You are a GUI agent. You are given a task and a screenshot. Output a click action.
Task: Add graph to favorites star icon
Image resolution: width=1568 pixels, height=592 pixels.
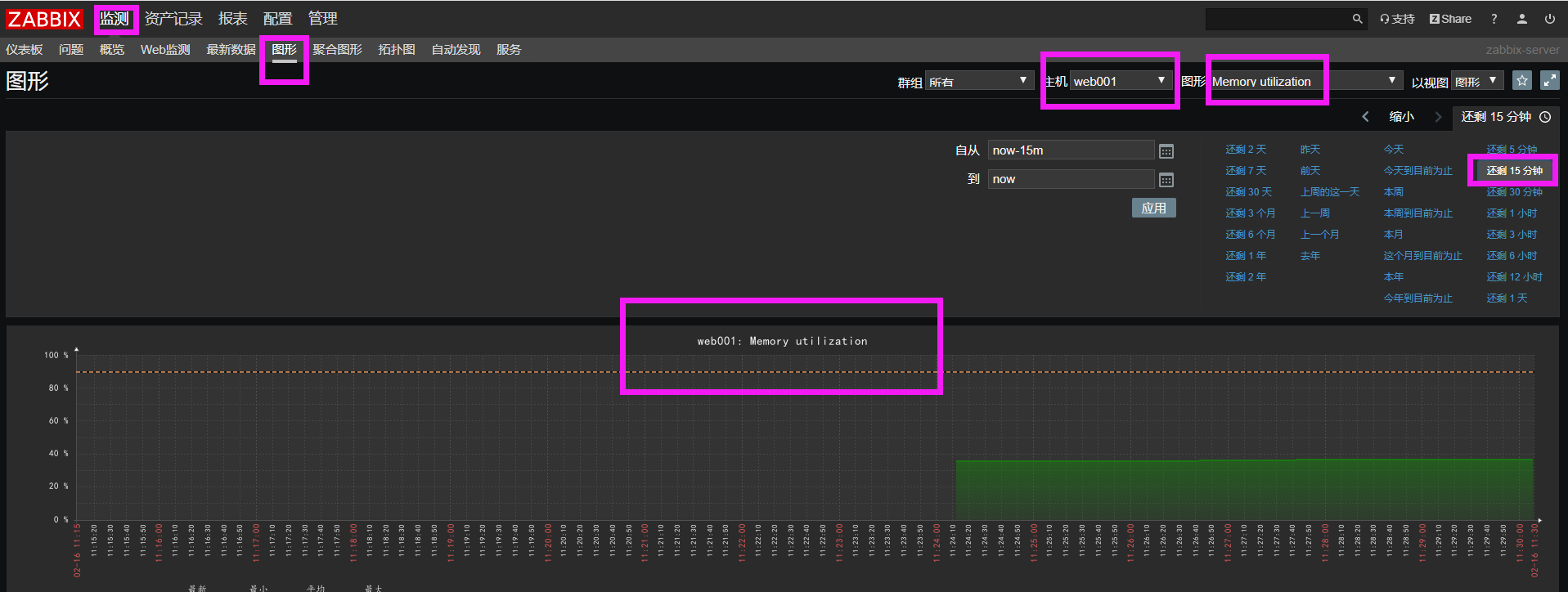coord(1521,80)
